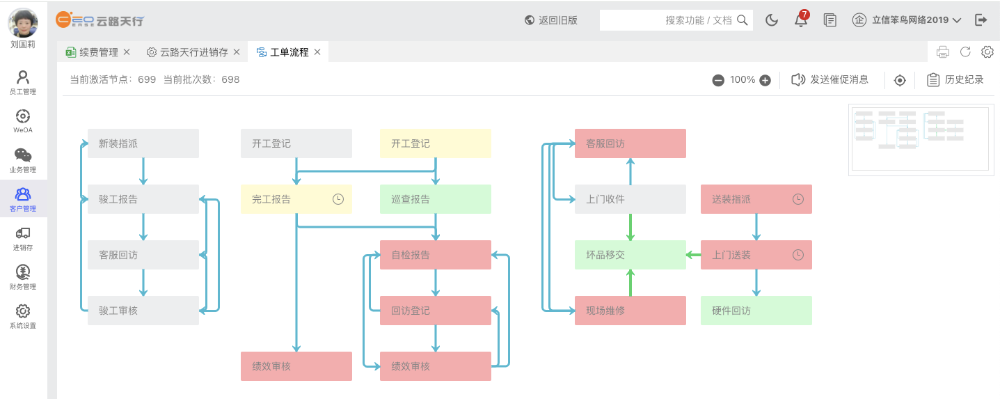Switch to the 续费管理 tab

coord(98,52)
